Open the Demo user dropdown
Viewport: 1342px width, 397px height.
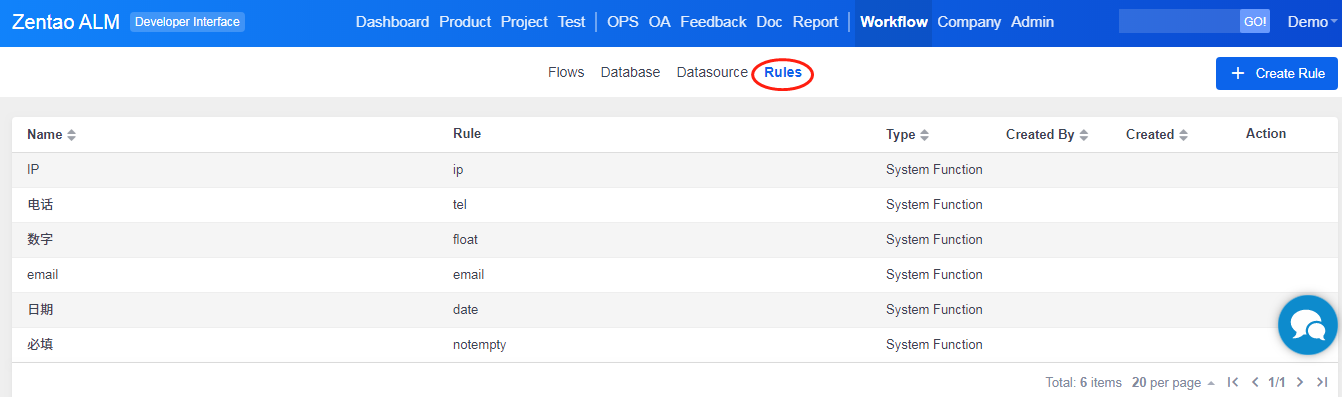click(x=1312, y=22)
